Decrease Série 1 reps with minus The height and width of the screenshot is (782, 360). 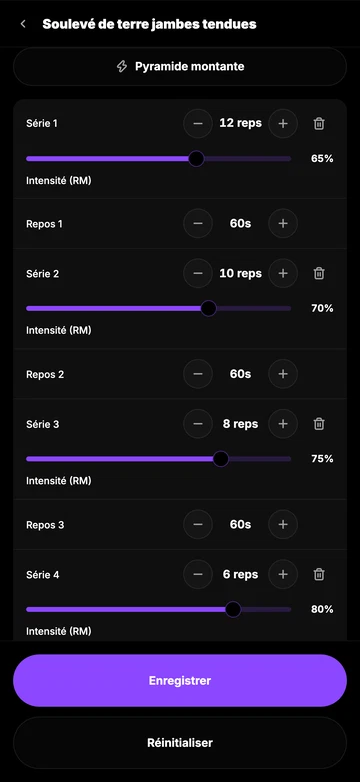coord(198,123)
